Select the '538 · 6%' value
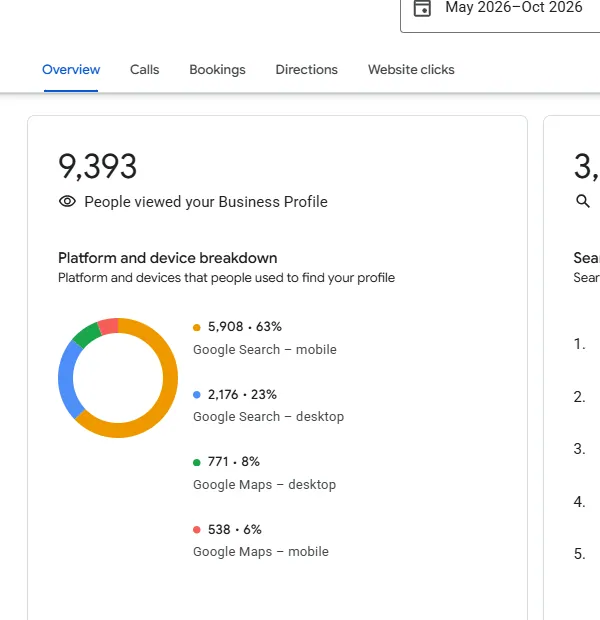This screenshot has height=620, width=600. pos(235,530)
